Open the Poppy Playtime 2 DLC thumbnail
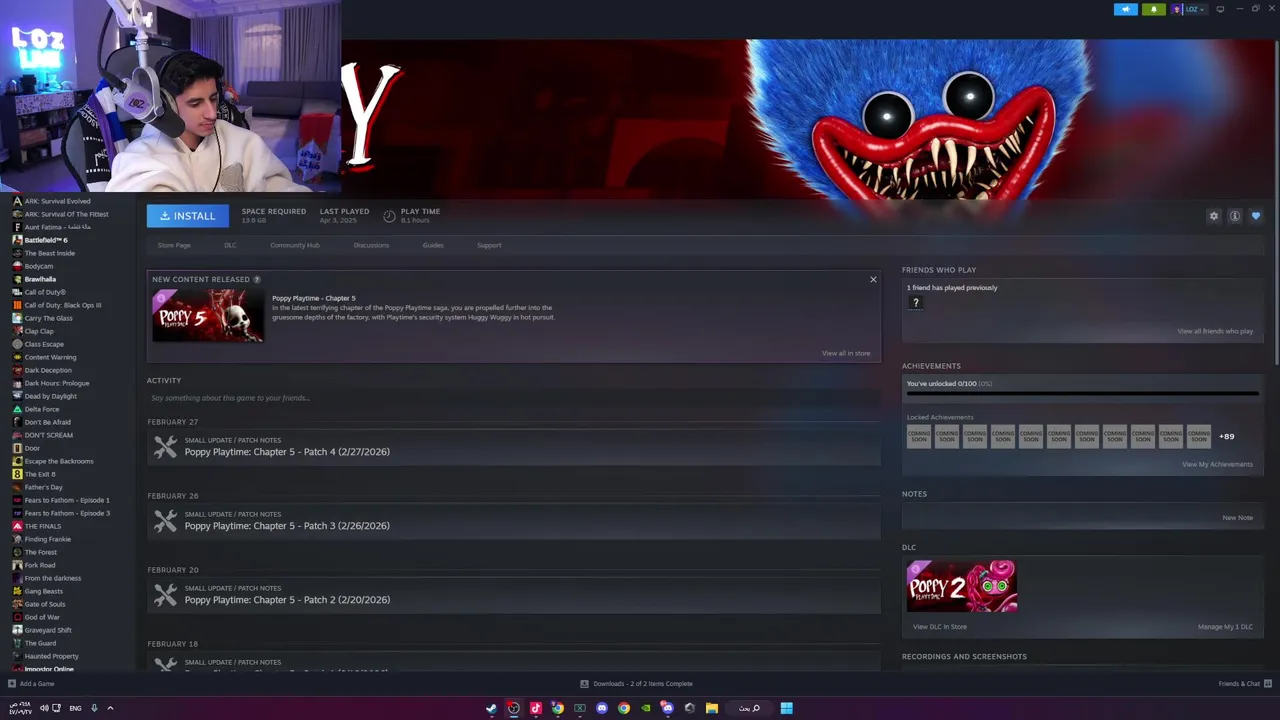This screenshot has width=1280, height=720. point(962,586)
